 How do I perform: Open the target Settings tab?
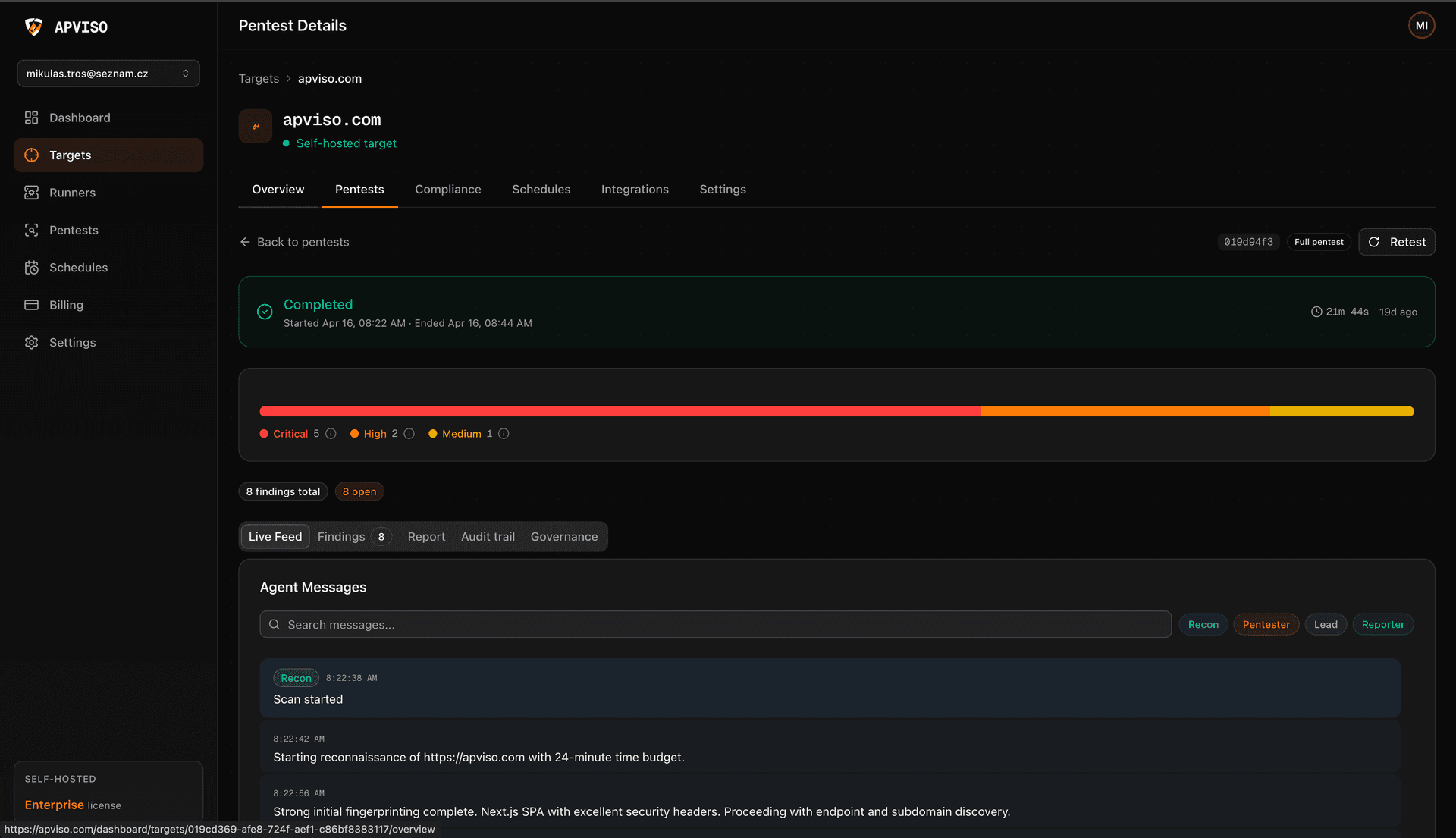point(723,190)
